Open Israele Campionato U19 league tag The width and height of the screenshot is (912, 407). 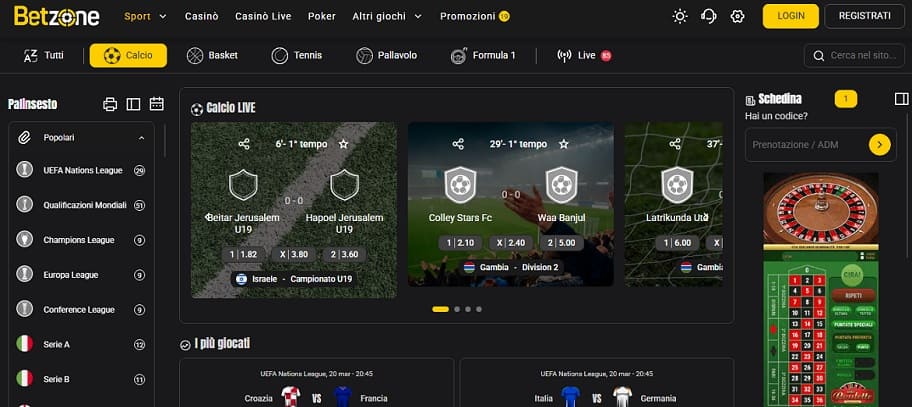[294, 279]
